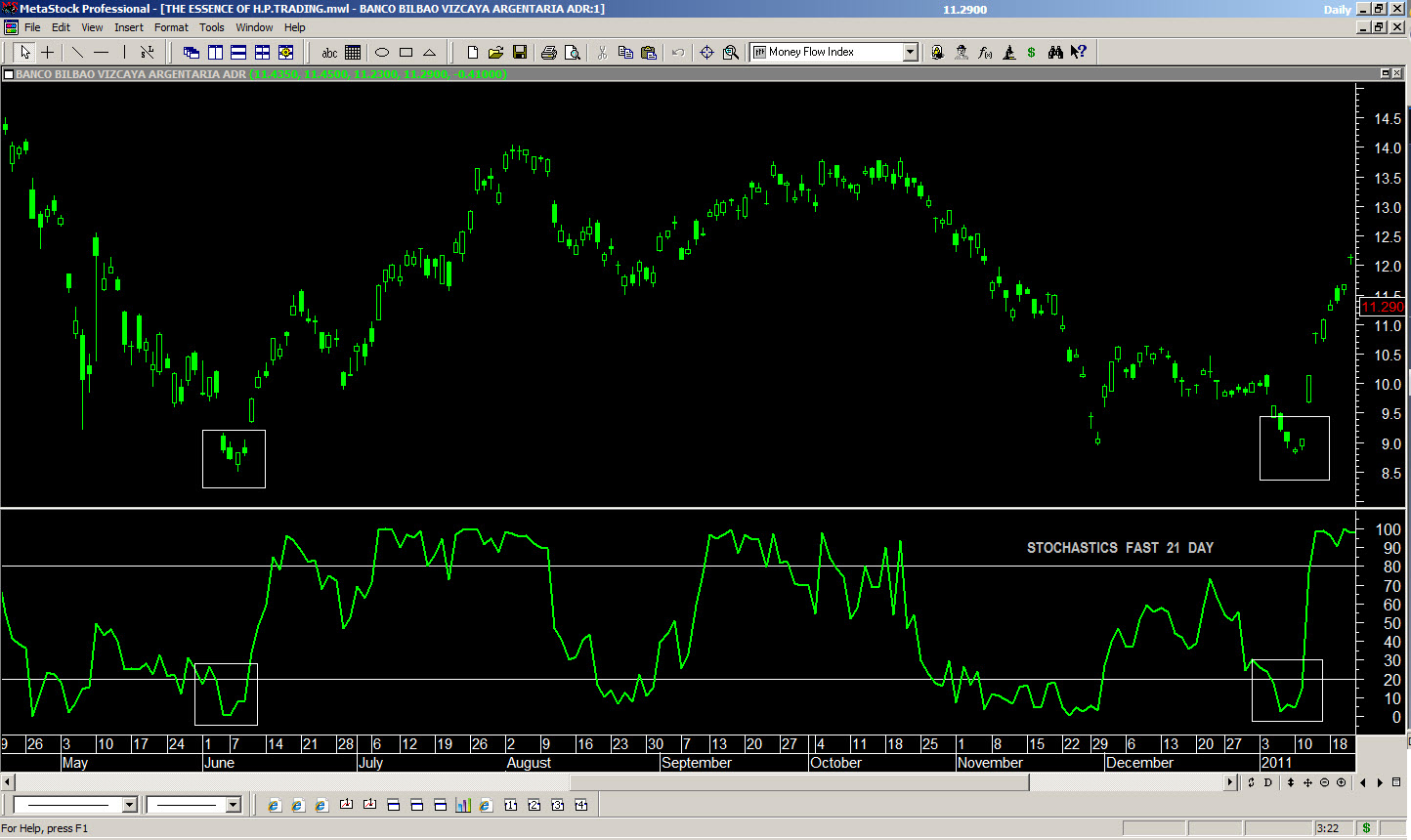Viewport: 1411px width, 840px height.
Task: Click the binoculars search icon
Action: [1055, 53]
